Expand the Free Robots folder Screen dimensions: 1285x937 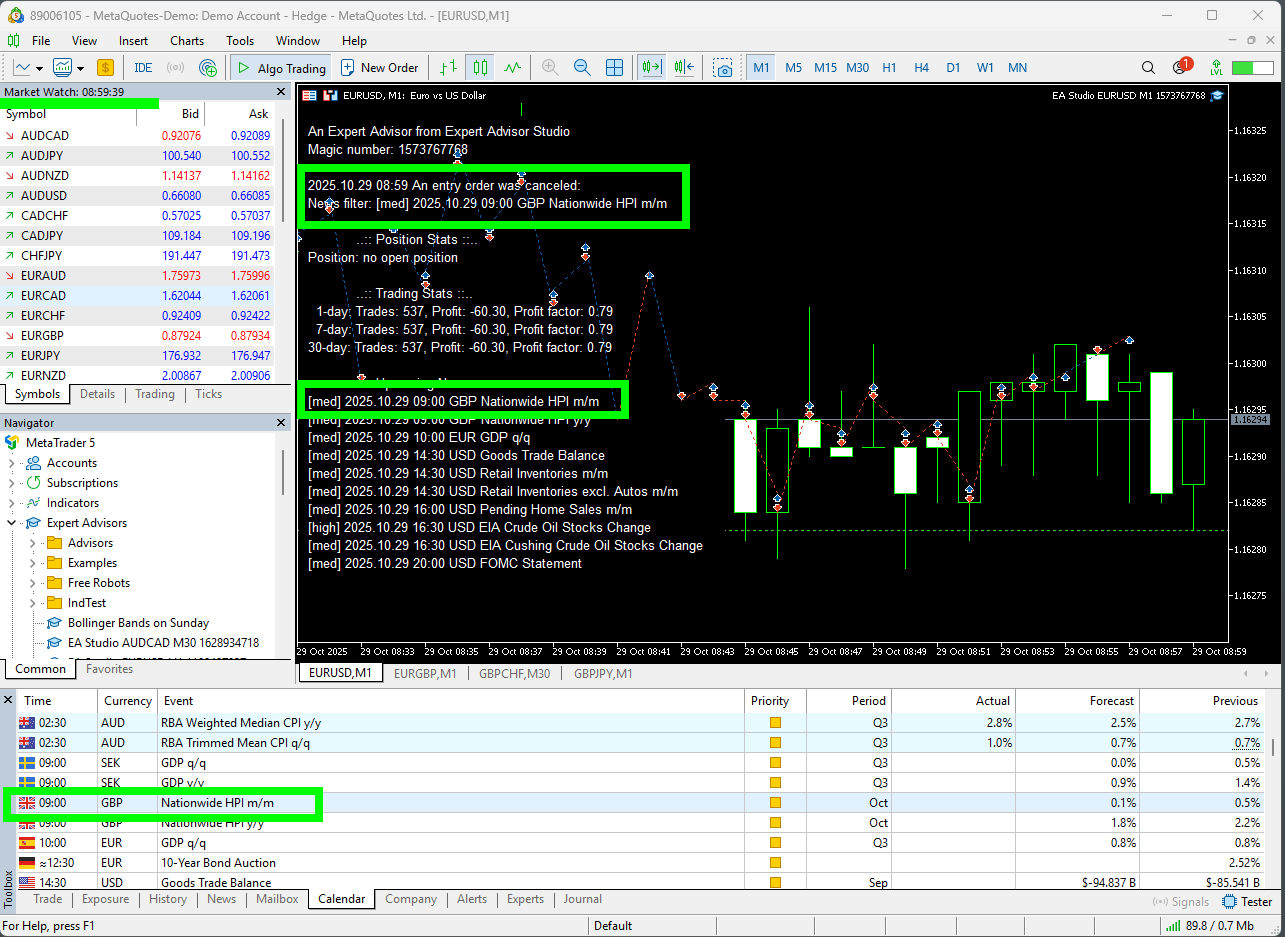coord(33,583)
